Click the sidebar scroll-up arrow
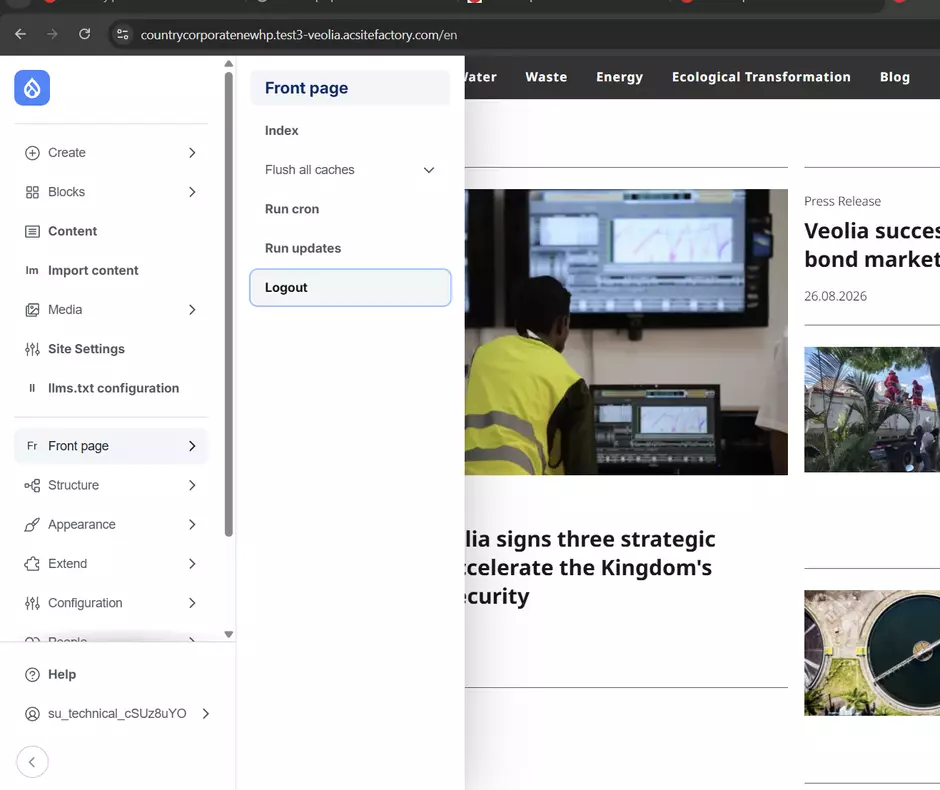The width and height of the screenshot is (940, 790). tap(228, 64)
